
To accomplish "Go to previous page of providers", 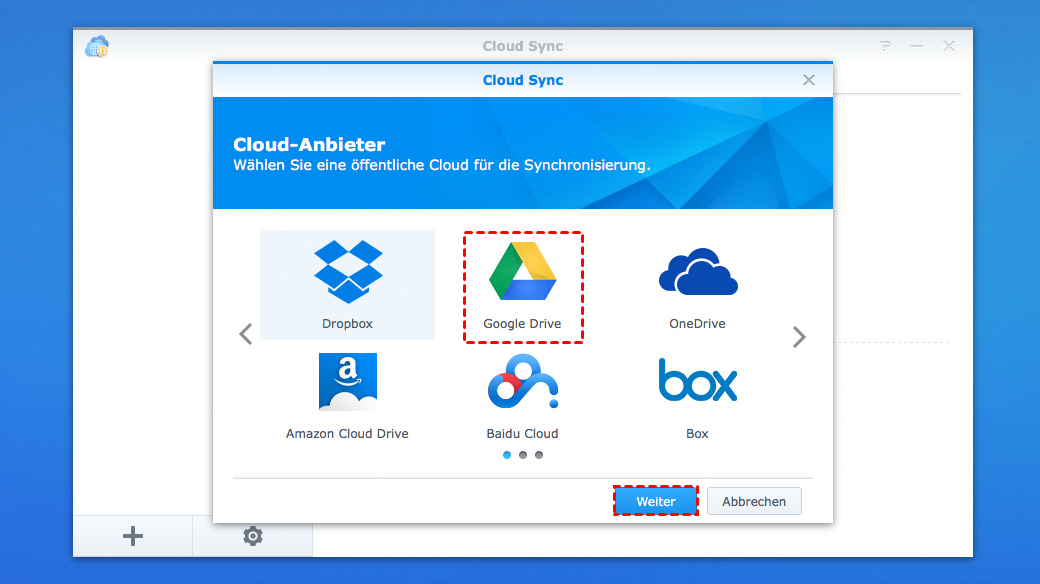I will [245, 334].
